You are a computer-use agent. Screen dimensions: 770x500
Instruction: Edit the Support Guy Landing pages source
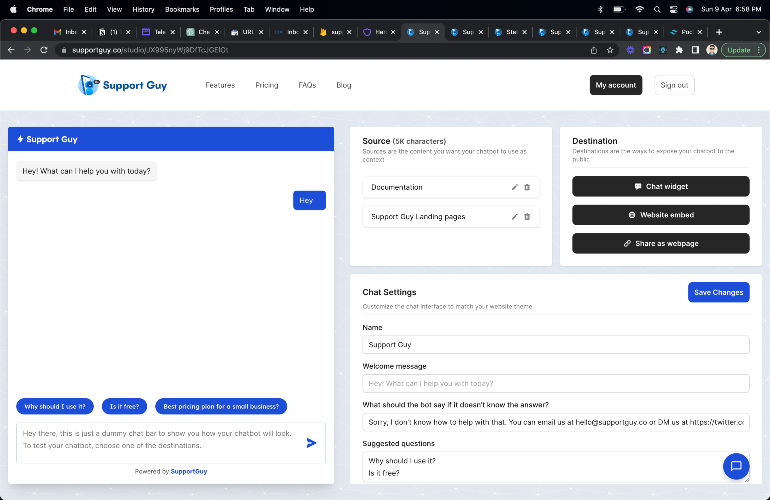(x=515, y=216)
